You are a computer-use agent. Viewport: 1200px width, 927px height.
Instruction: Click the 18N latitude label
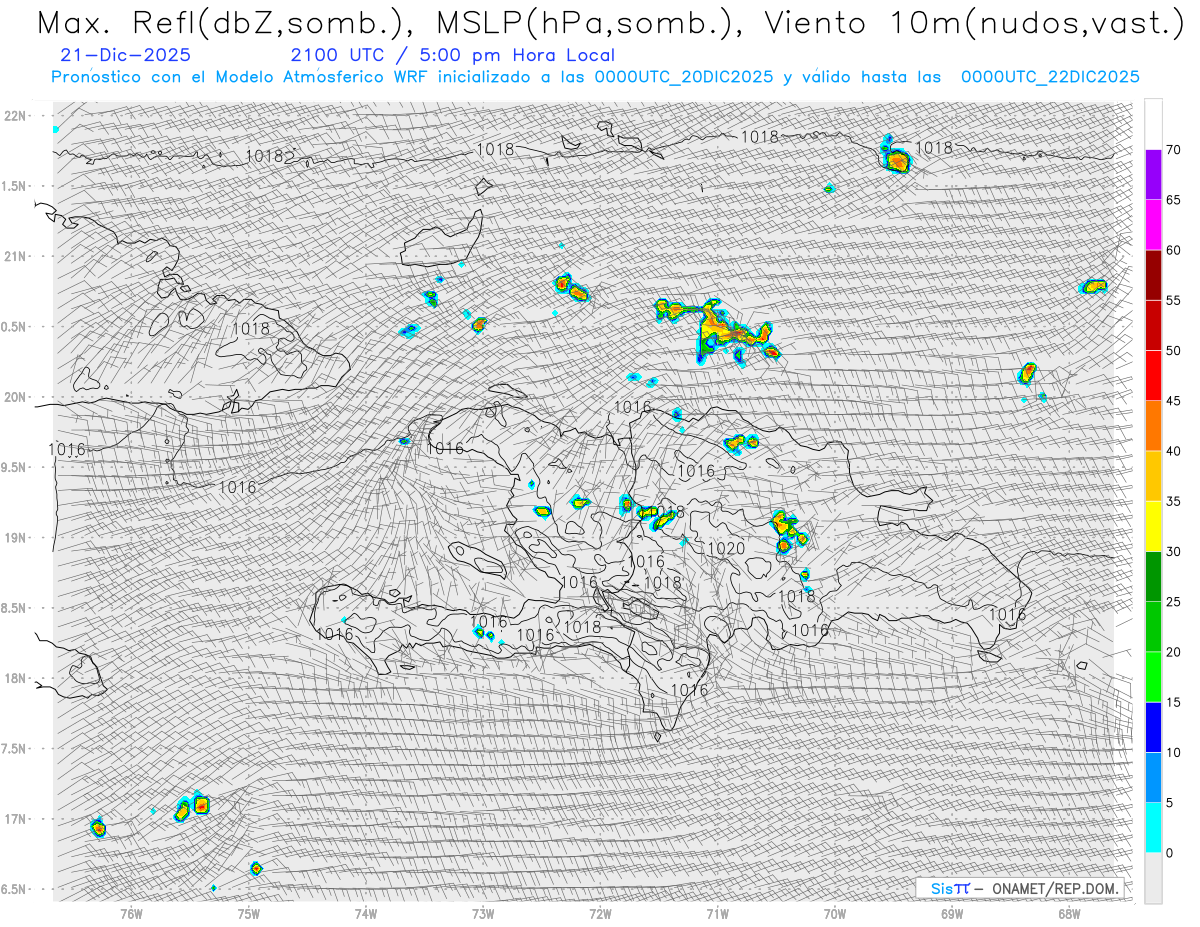tap(16, 679)
